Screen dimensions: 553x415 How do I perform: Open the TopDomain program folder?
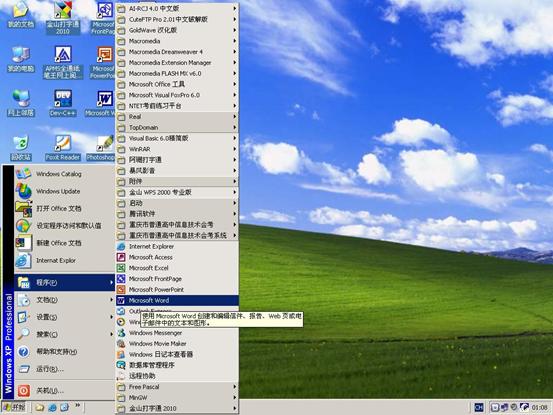coord(177,128)
